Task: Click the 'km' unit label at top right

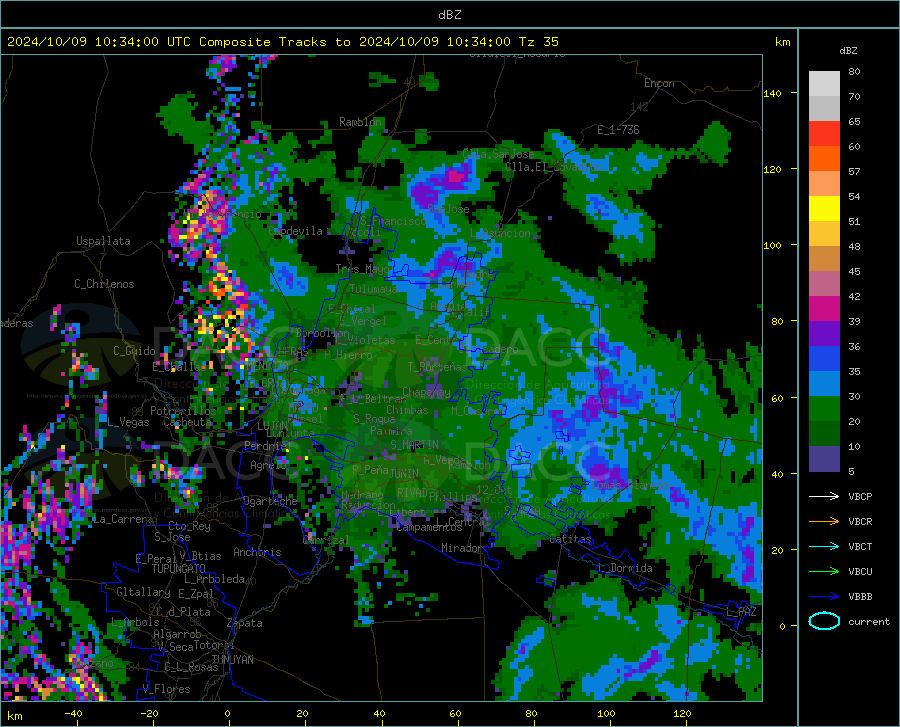Action: click(782, 42)
